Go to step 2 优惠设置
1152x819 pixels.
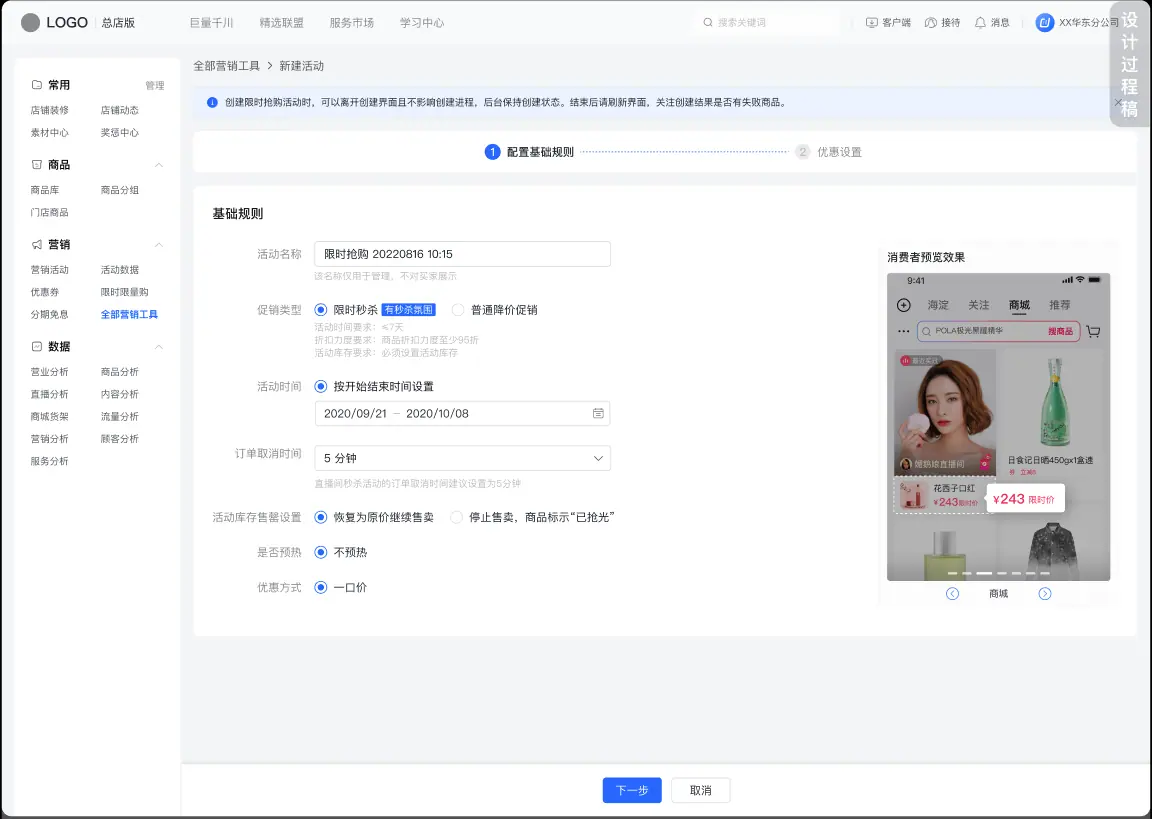(829, 152)
